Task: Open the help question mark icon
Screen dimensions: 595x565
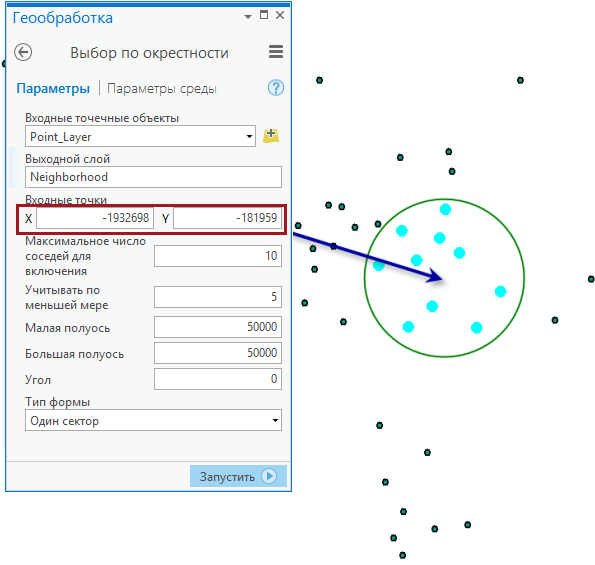Action: tap(276, 88)
